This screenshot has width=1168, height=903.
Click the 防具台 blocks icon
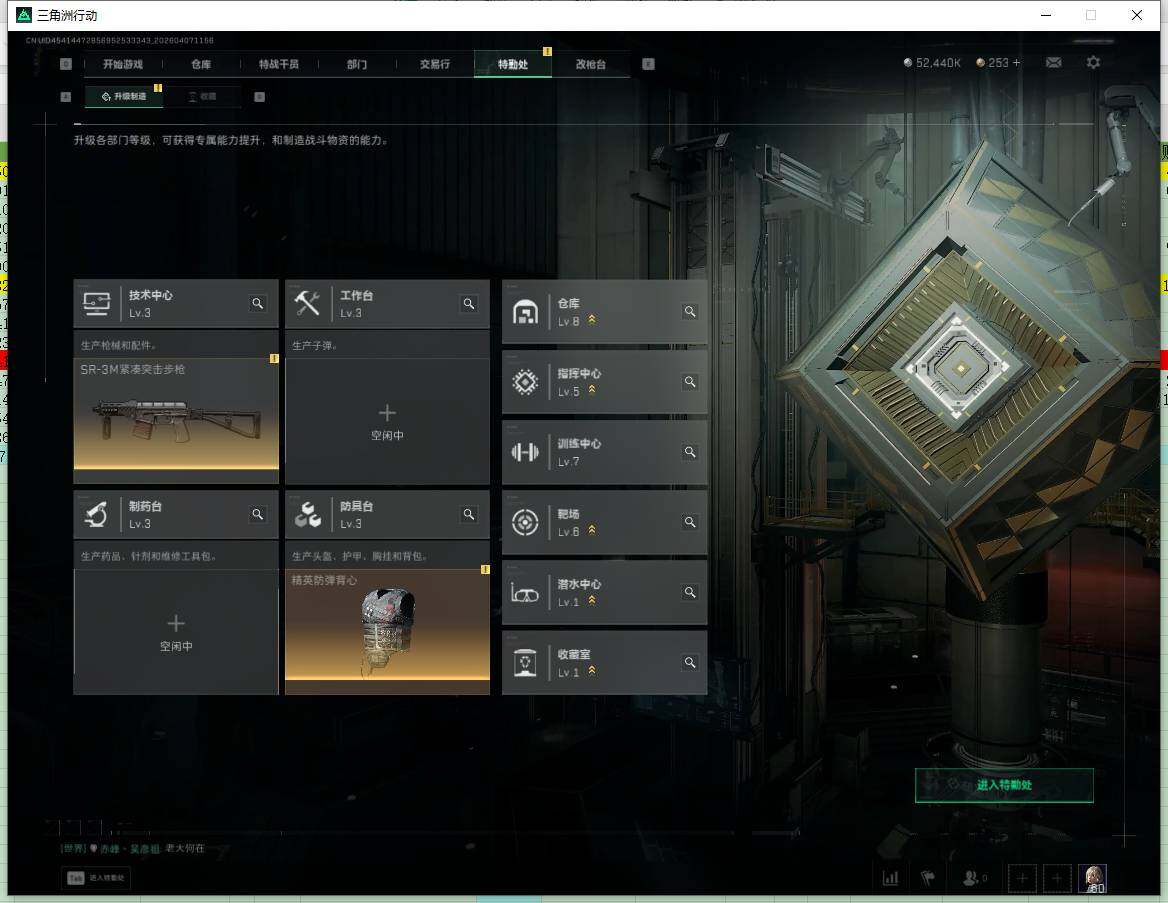307,514
